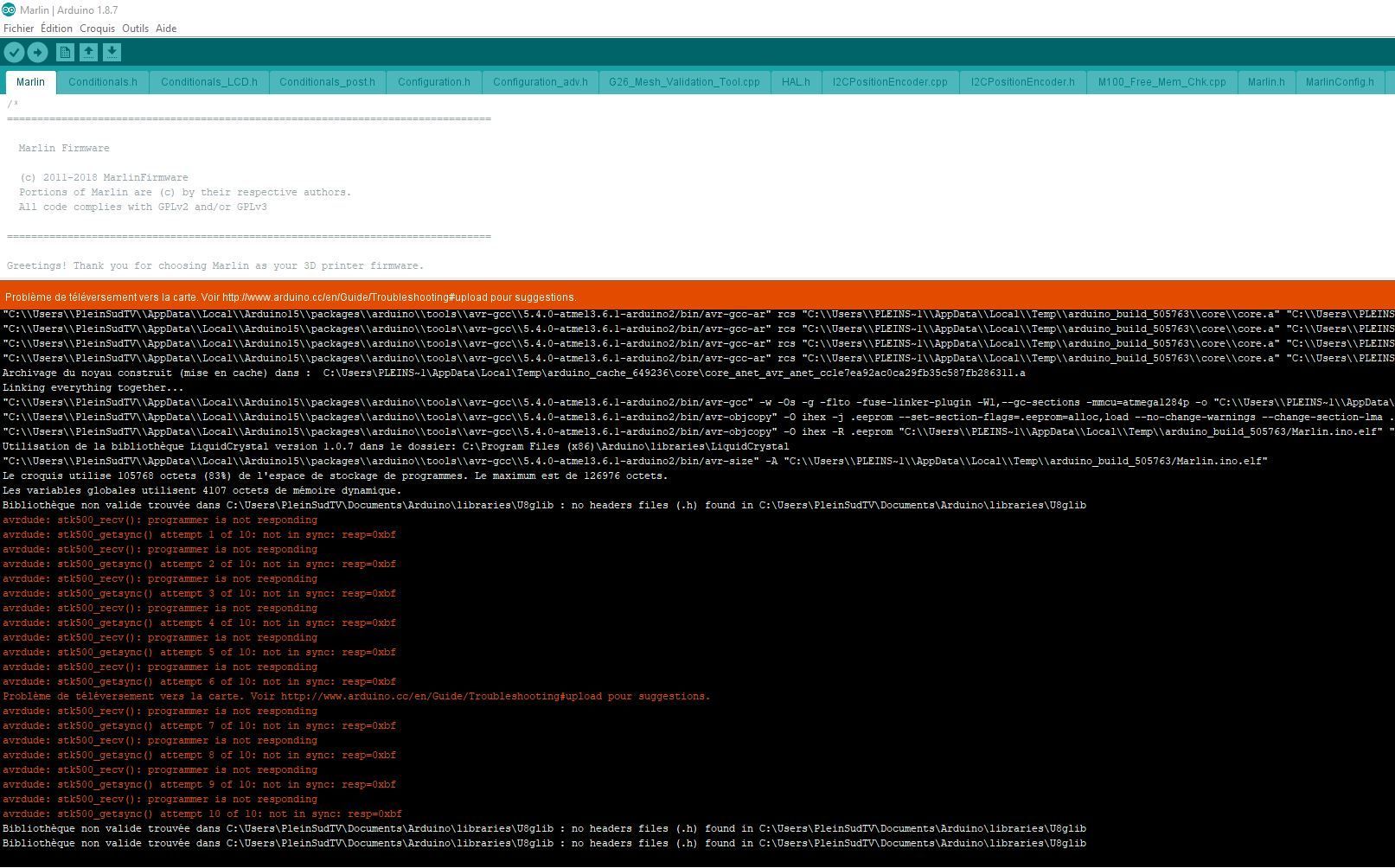This screenshot has height=868, width=1395.
Task: Switch to the Conditionals_post.h tab
Action: [x=327, y=82]
